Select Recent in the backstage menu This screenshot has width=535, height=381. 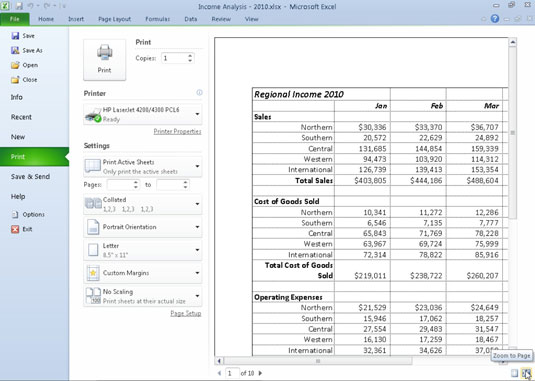pyautogui.click(x=34, y=117)
